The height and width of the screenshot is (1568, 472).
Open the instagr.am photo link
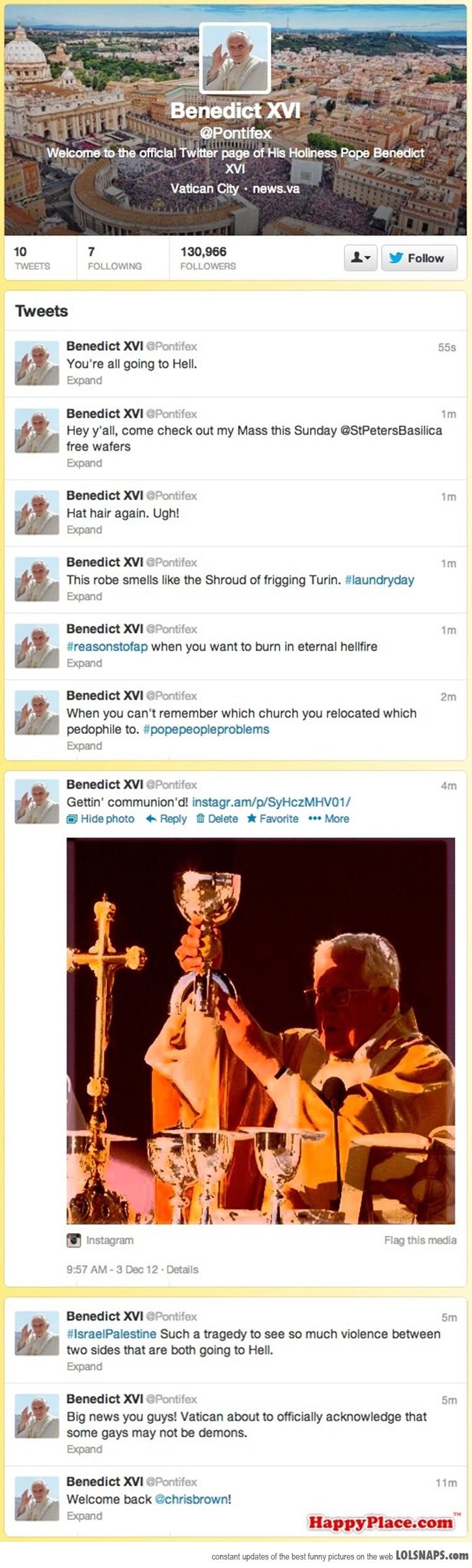(271, 802)
